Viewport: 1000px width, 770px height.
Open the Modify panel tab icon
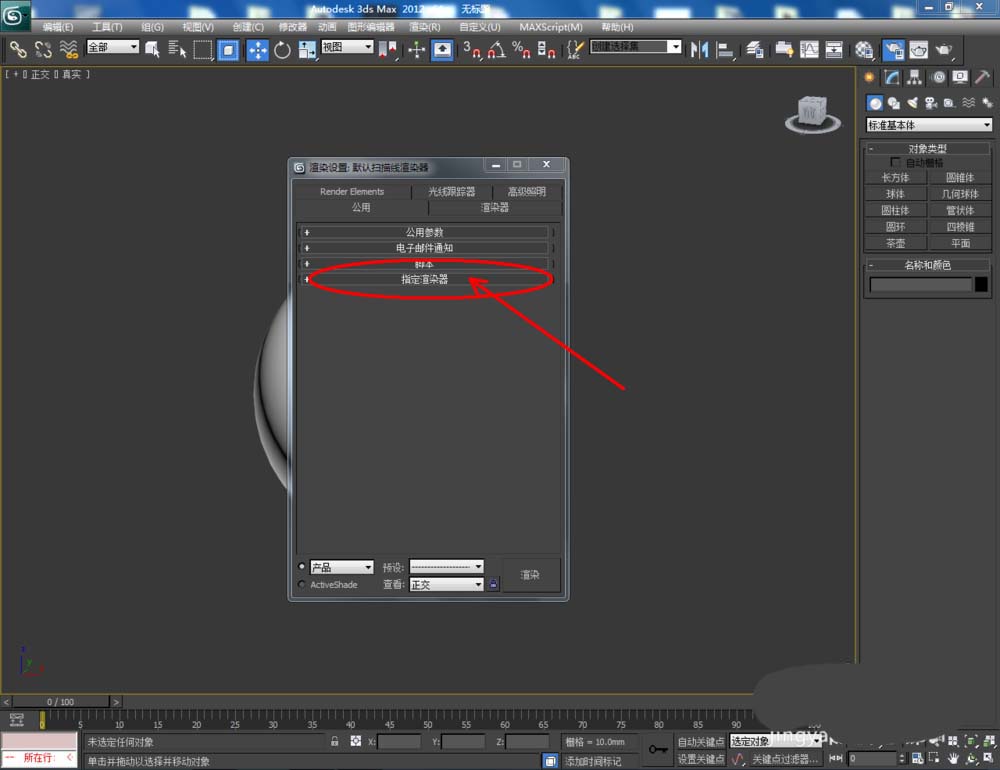[x=891, y=78]
